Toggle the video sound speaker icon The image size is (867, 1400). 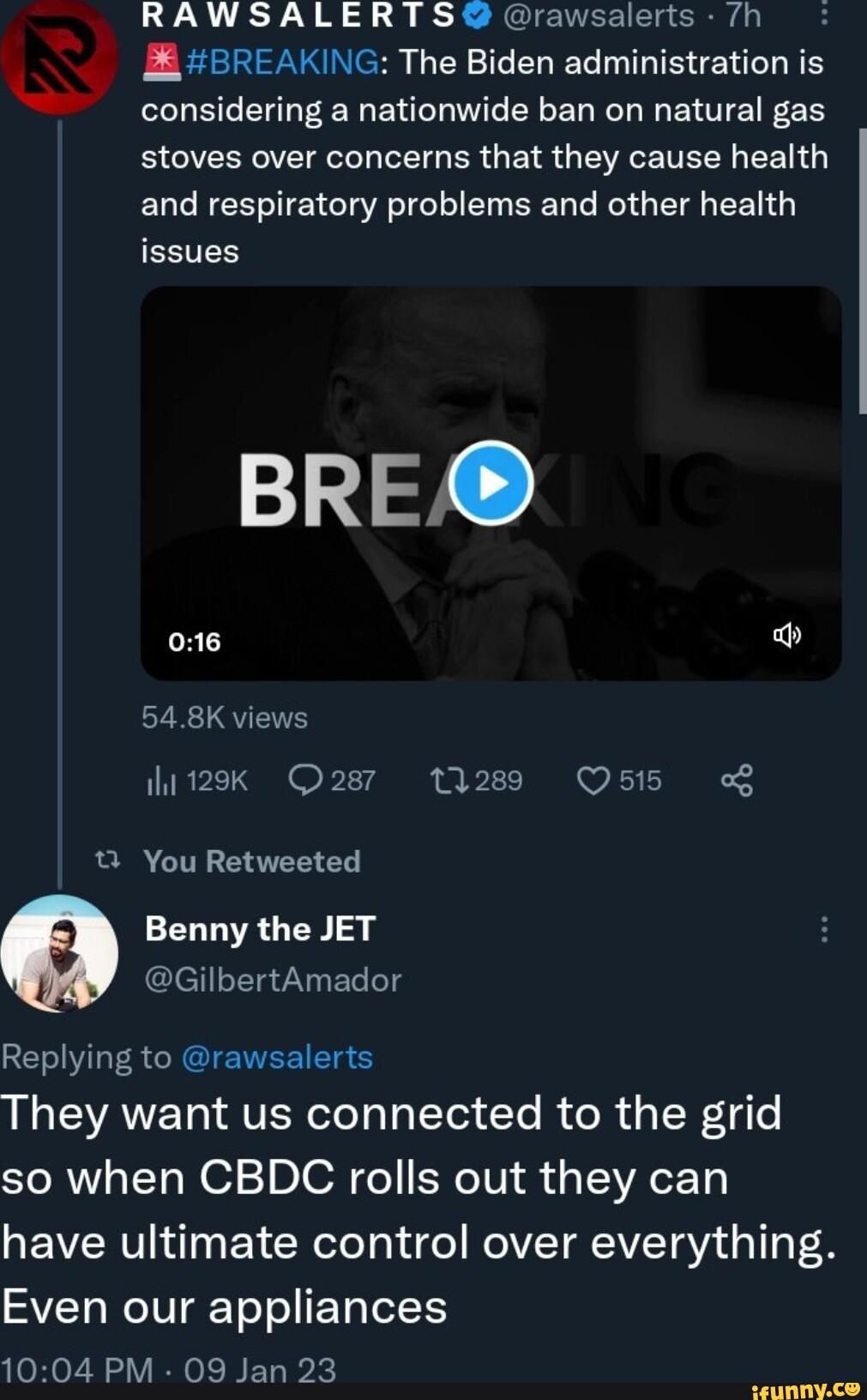coord(787,636)
